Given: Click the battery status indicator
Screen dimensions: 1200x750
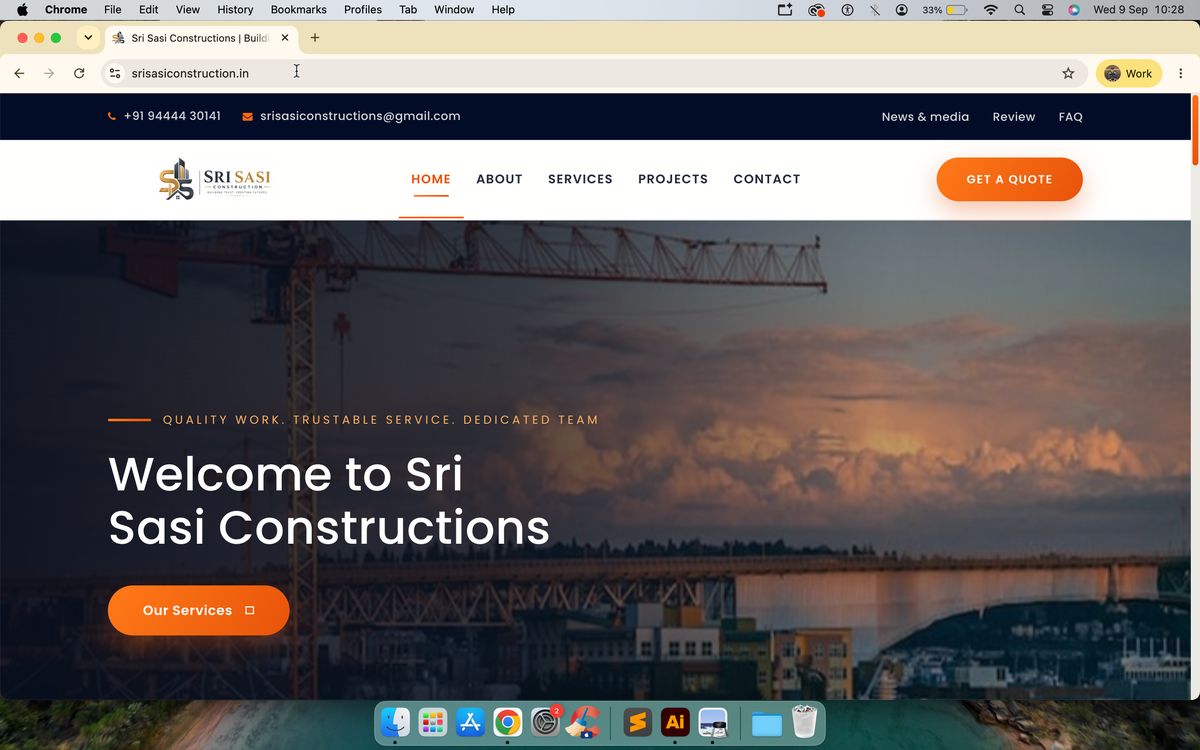Looking at the screenshot, I should tap(945, 9).
